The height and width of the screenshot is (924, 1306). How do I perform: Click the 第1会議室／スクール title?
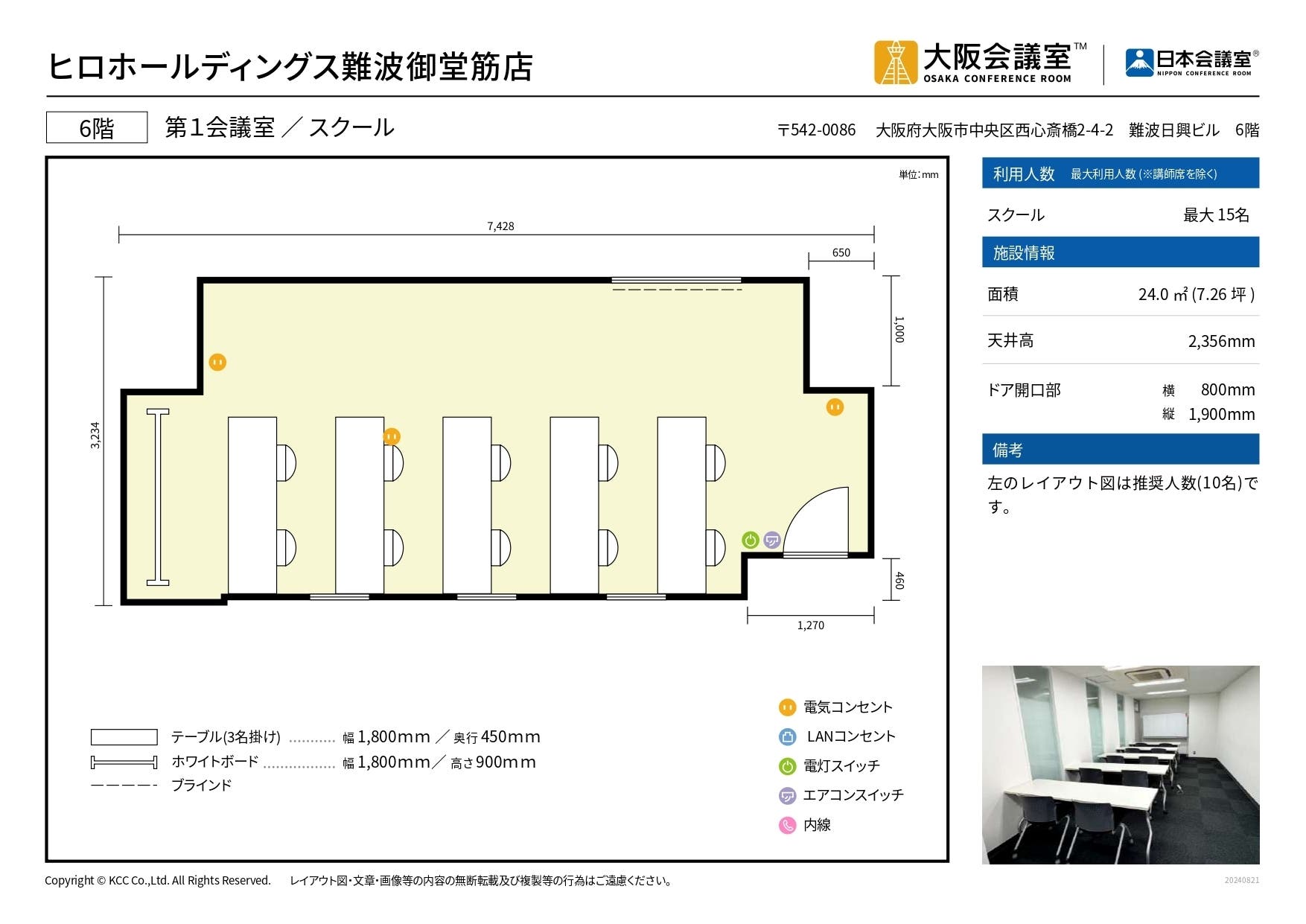(x=279, y=127)
